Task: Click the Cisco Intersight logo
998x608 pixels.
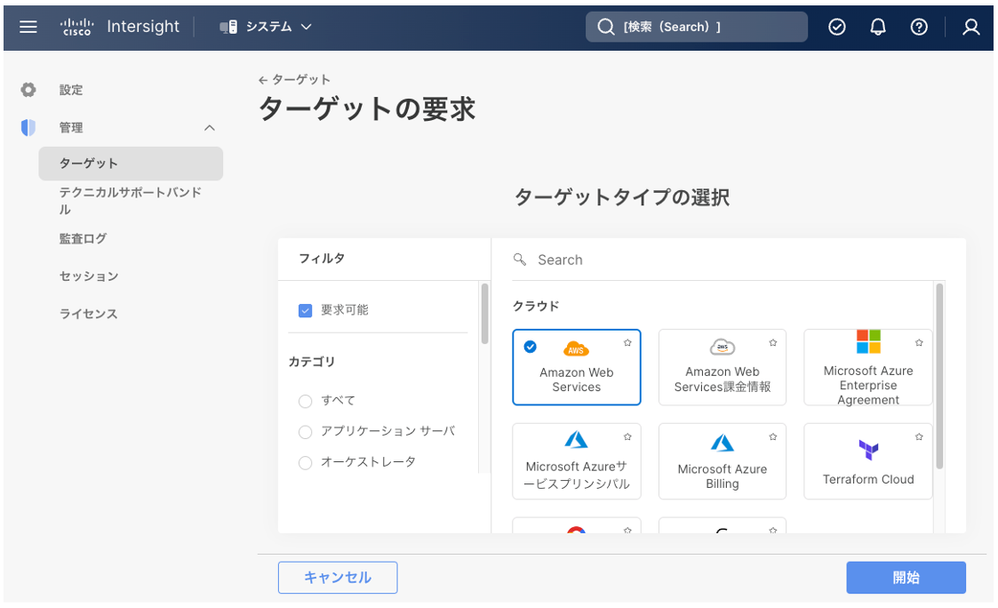Action: [x=120, y=27]
